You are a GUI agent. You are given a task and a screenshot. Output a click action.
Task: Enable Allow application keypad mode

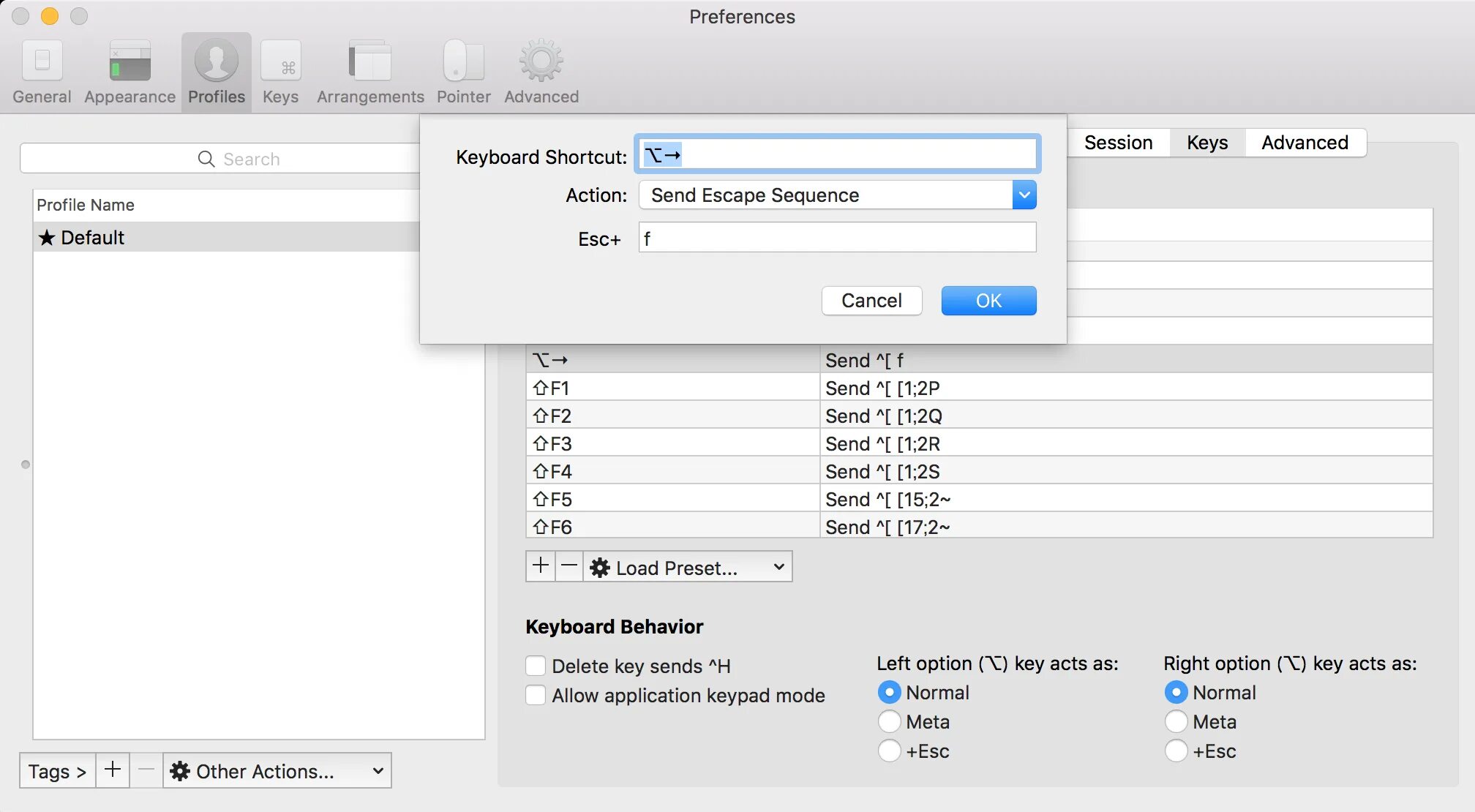click(x=536, y=695)
